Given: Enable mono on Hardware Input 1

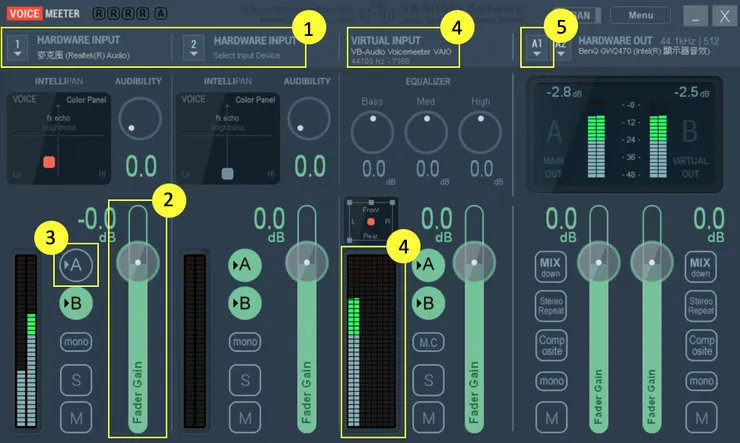Looking at the screenshot, I should (76, 342).
